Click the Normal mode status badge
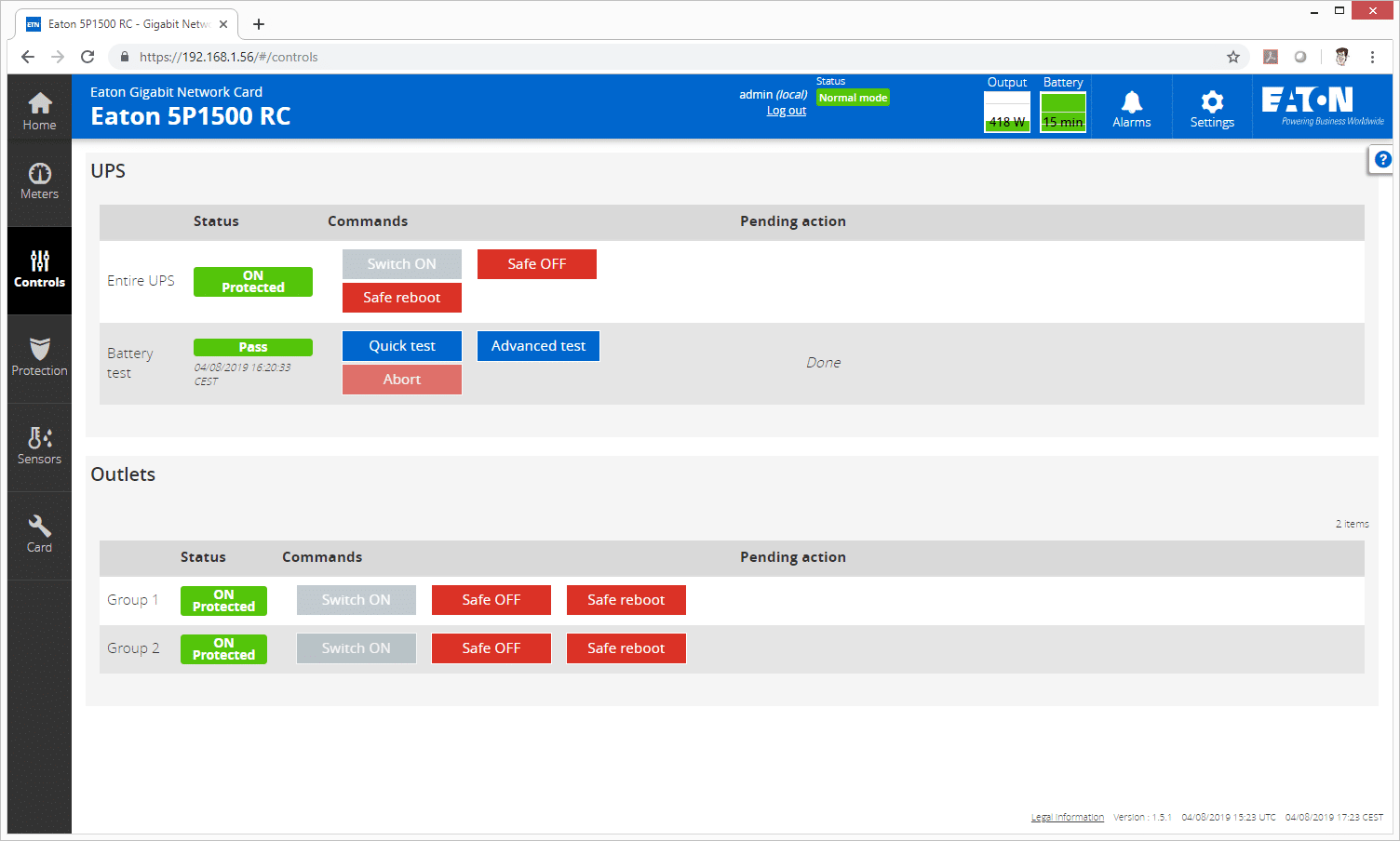Image resolution: width=1400 pixels, height=841 pixels. tap(853, 98)
